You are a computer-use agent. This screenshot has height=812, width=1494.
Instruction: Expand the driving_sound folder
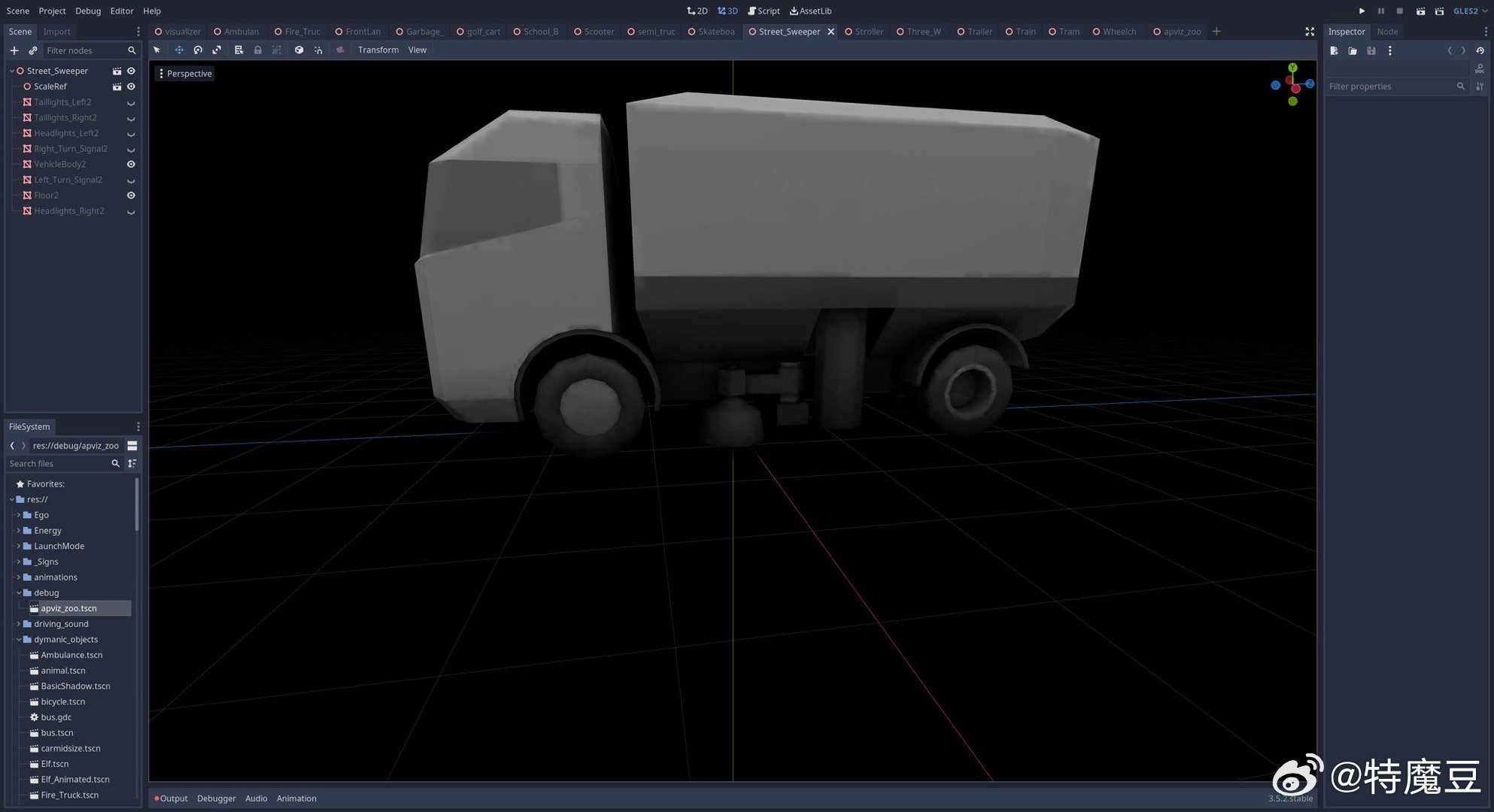tap(19, 624)
